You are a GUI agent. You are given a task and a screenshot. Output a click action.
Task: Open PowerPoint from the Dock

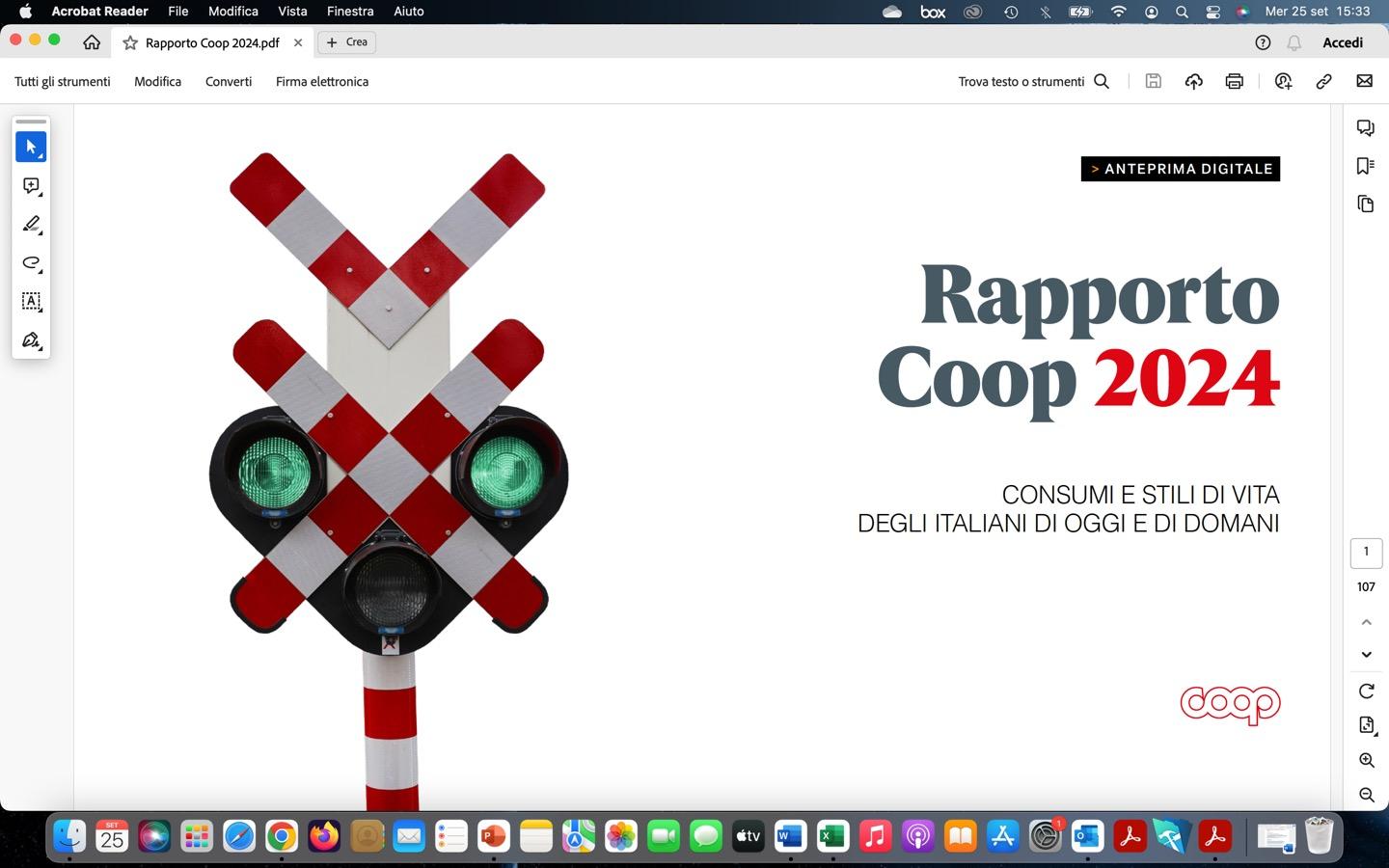pyautogui.click(x=494, y=836)
